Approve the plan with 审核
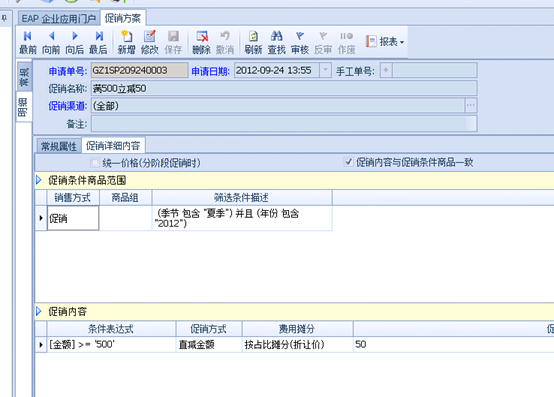The image size is (554, 397). [300, 42]
